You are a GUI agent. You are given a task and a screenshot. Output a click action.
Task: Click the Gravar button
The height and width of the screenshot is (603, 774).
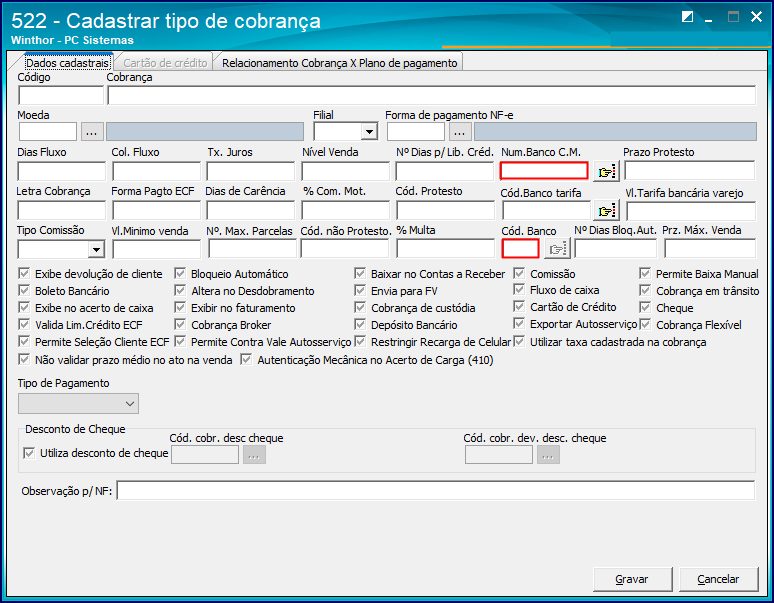[632, 579]
